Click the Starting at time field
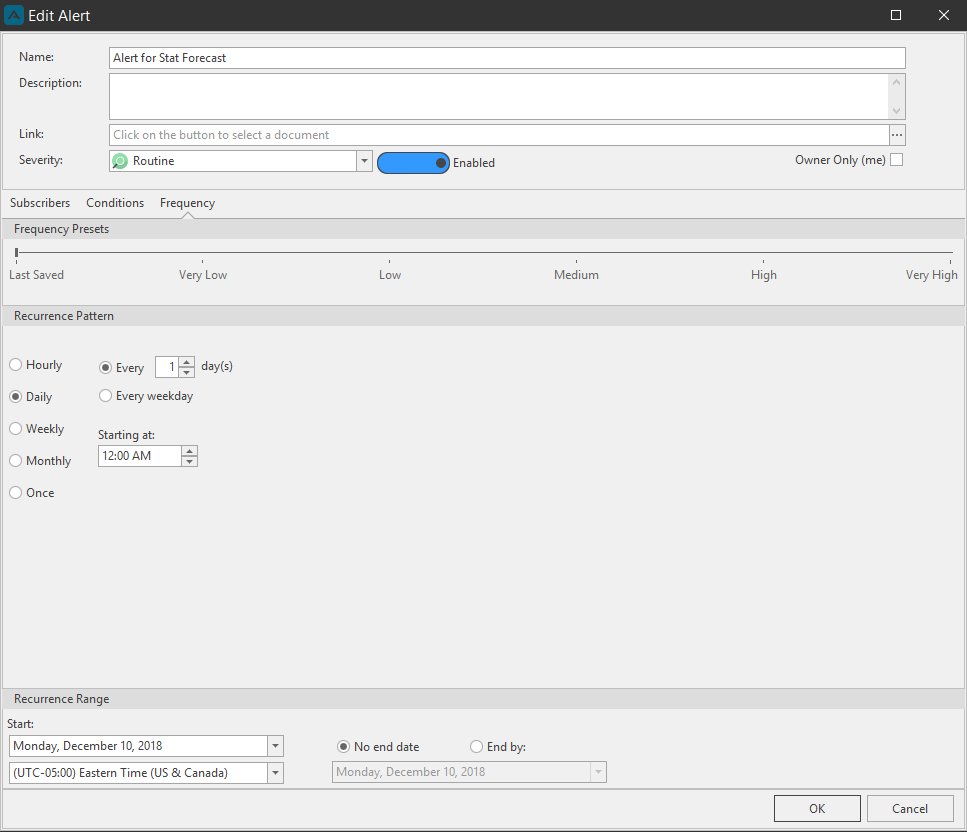Screen dimensions: 967x832 click(x=140, y=456)
